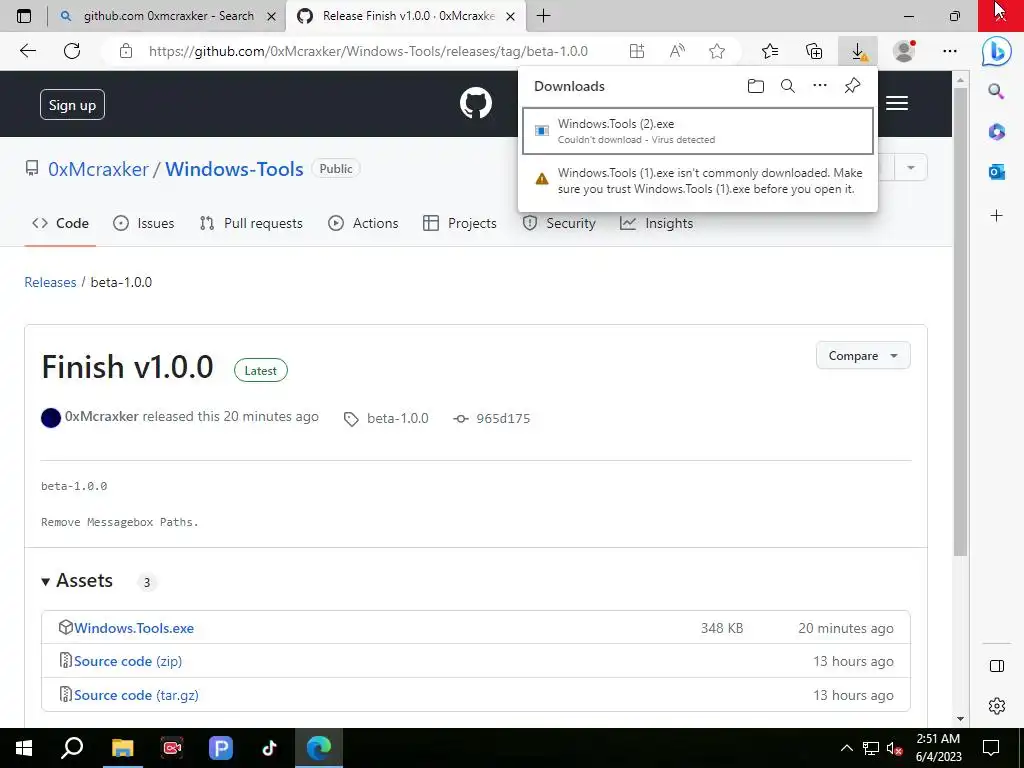The width and height of the screenshot is (1024, 768).
Task: Open the sidebar search icon
Action: click(996, 91)
